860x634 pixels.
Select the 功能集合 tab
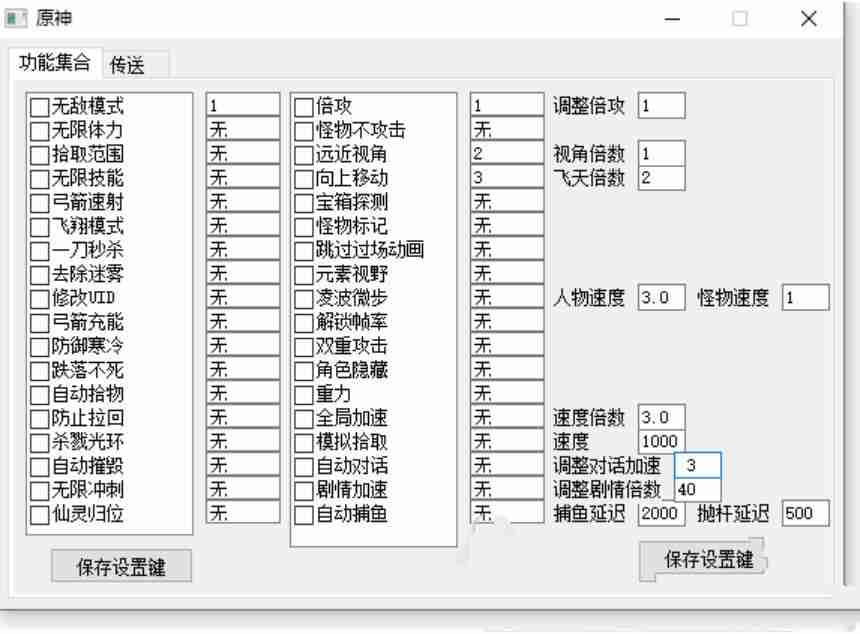pos(55,62)
